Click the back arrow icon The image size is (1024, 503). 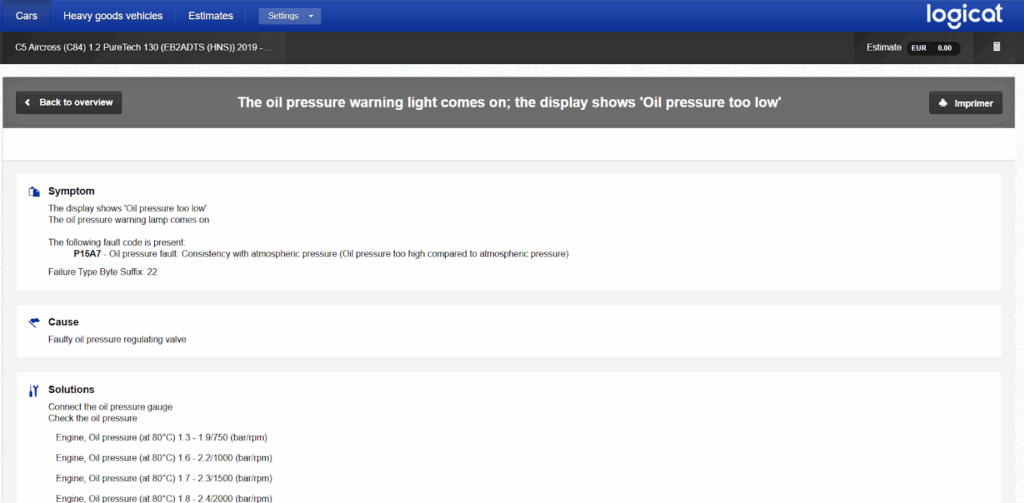point(28,103)
